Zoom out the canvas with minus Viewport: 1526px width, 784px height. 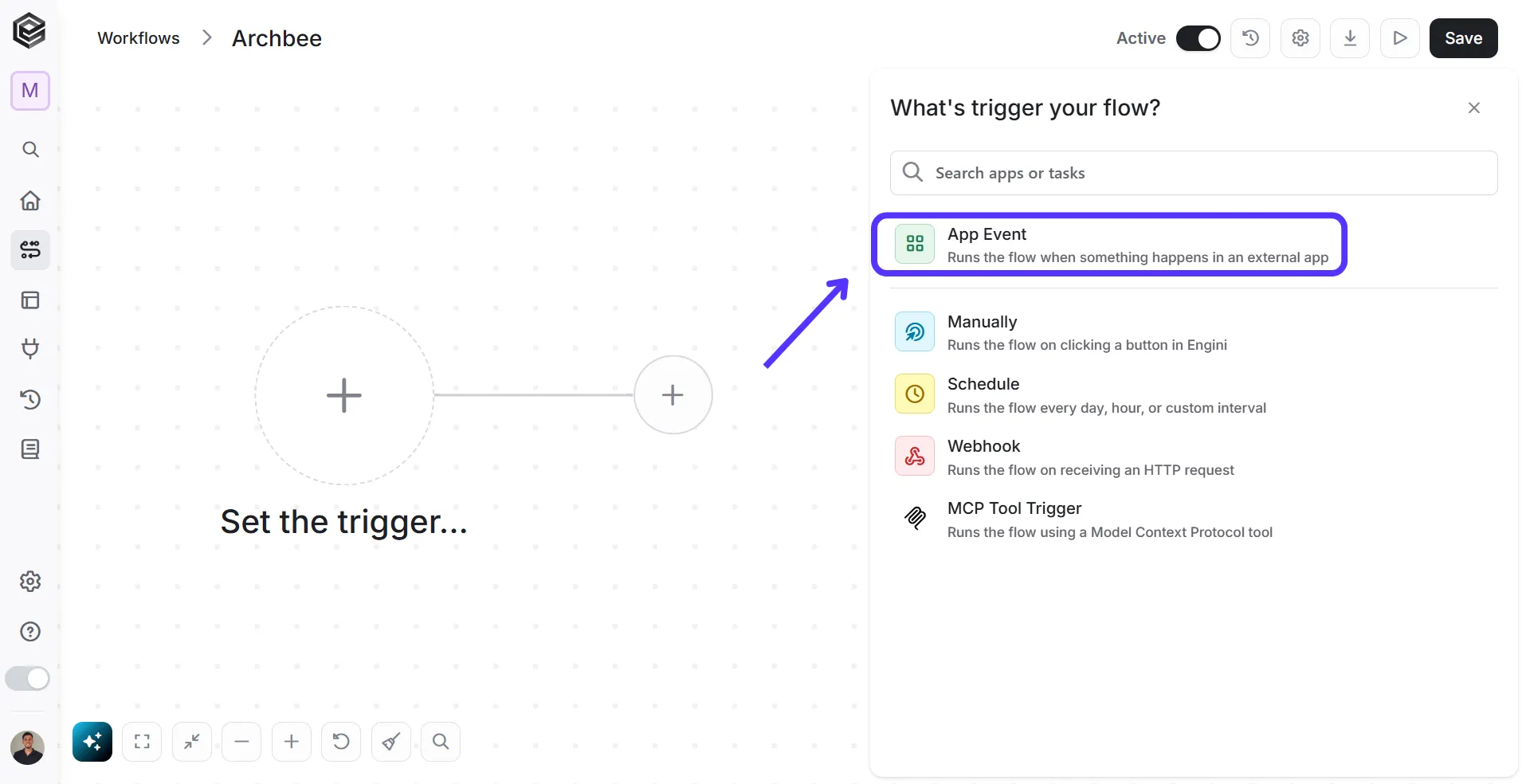click(241, 742)
